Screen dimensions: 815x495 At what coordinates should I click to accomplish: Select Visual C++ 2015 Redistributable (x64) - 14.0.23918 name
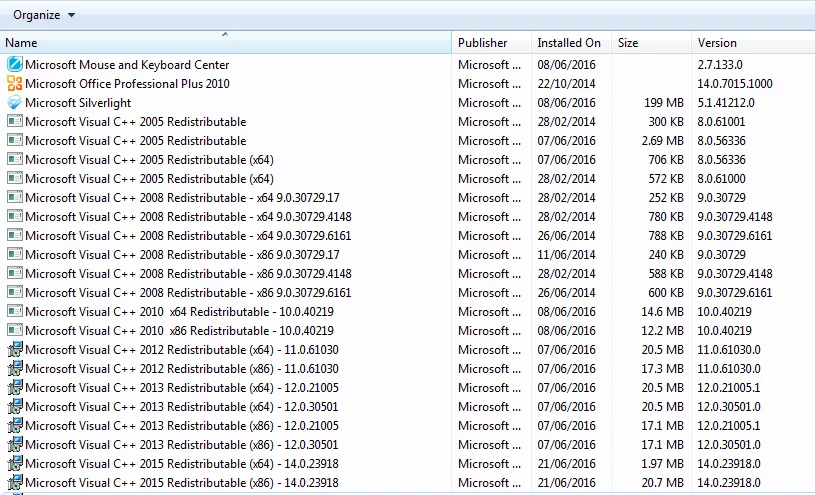pyautogui.click(x=182, y=463)
